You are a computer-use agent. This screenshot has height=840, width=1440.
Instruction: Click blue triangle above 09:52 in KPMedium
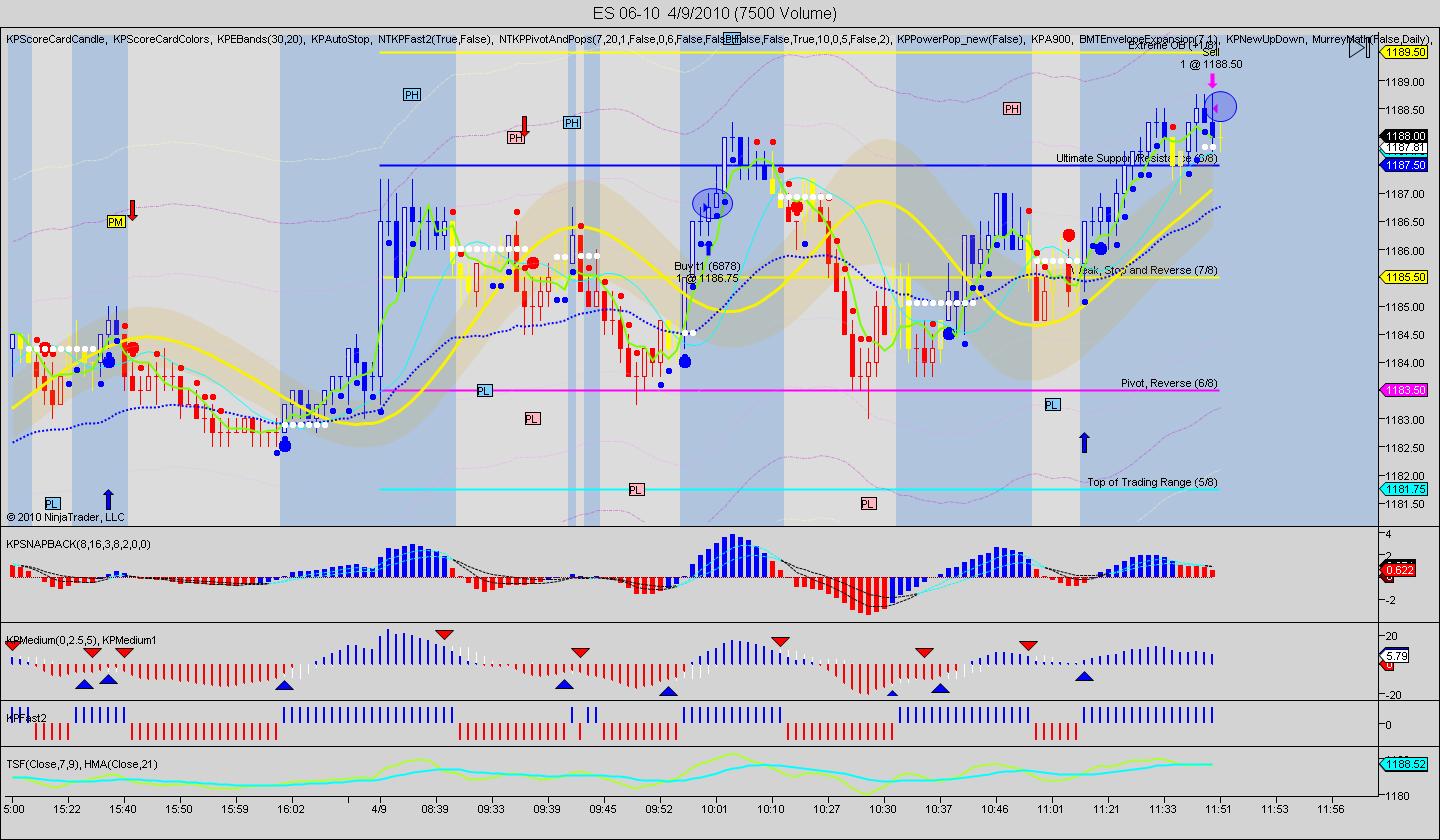pos(668,690)
